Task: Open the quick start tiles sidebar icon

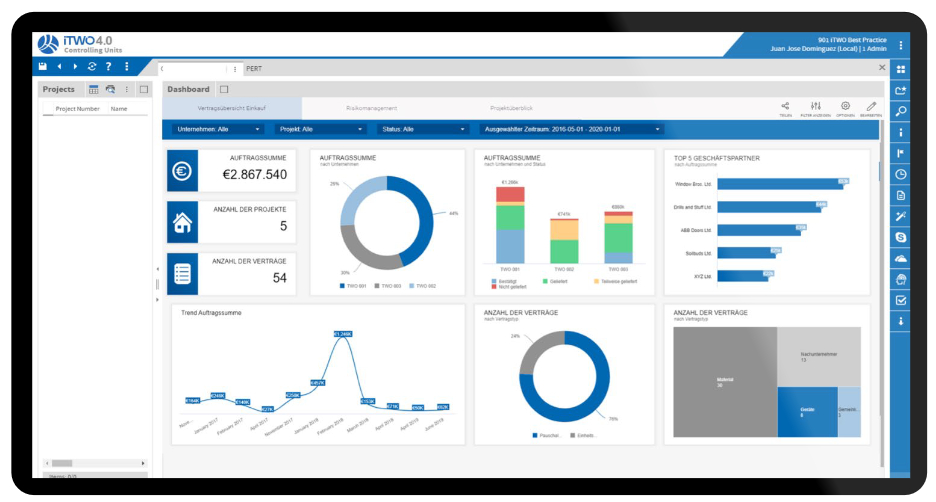Action: pos(901,69)
